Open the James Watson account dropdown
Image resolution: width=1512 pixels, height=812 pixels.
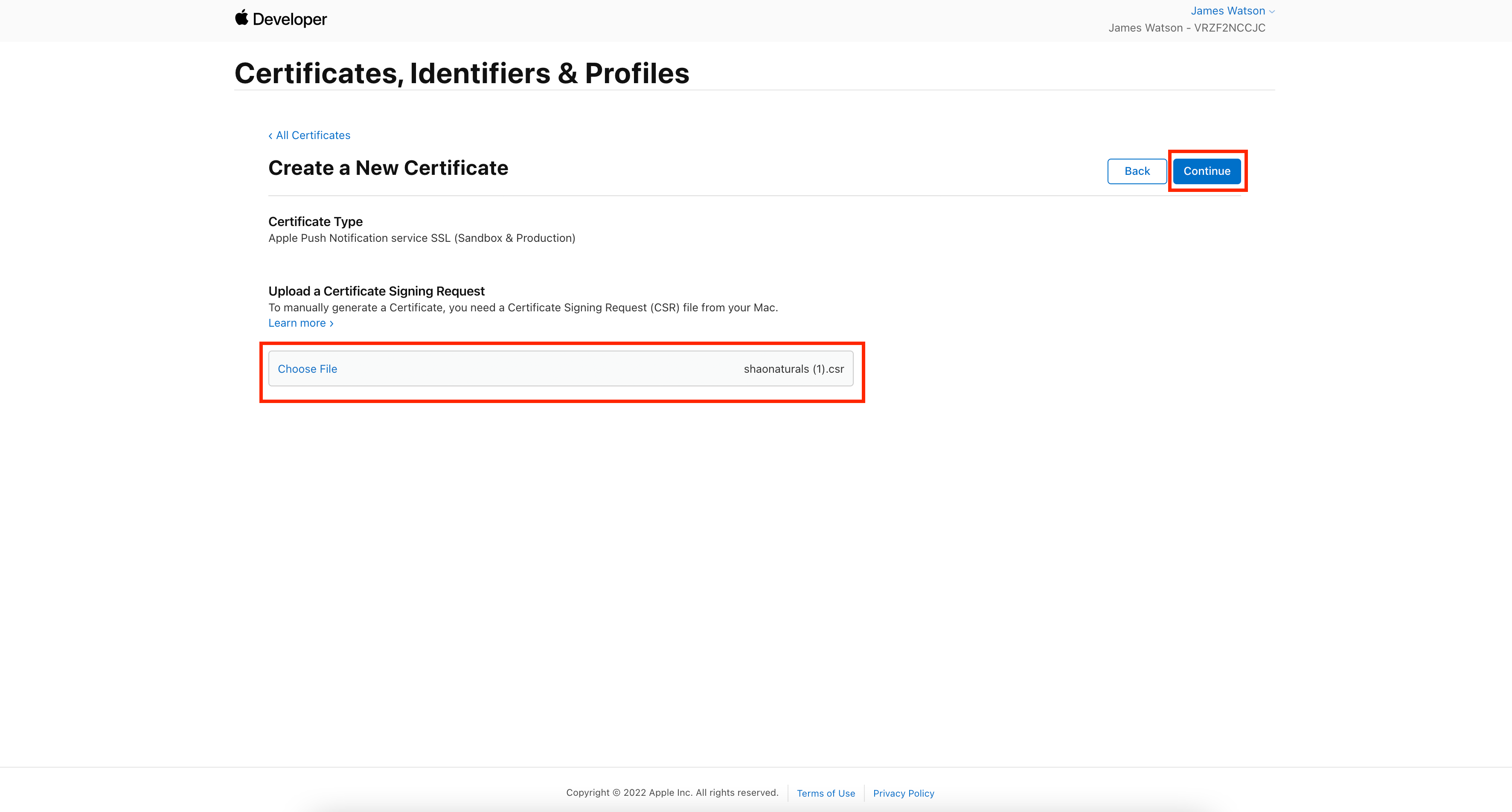(x=1232, y=11)
